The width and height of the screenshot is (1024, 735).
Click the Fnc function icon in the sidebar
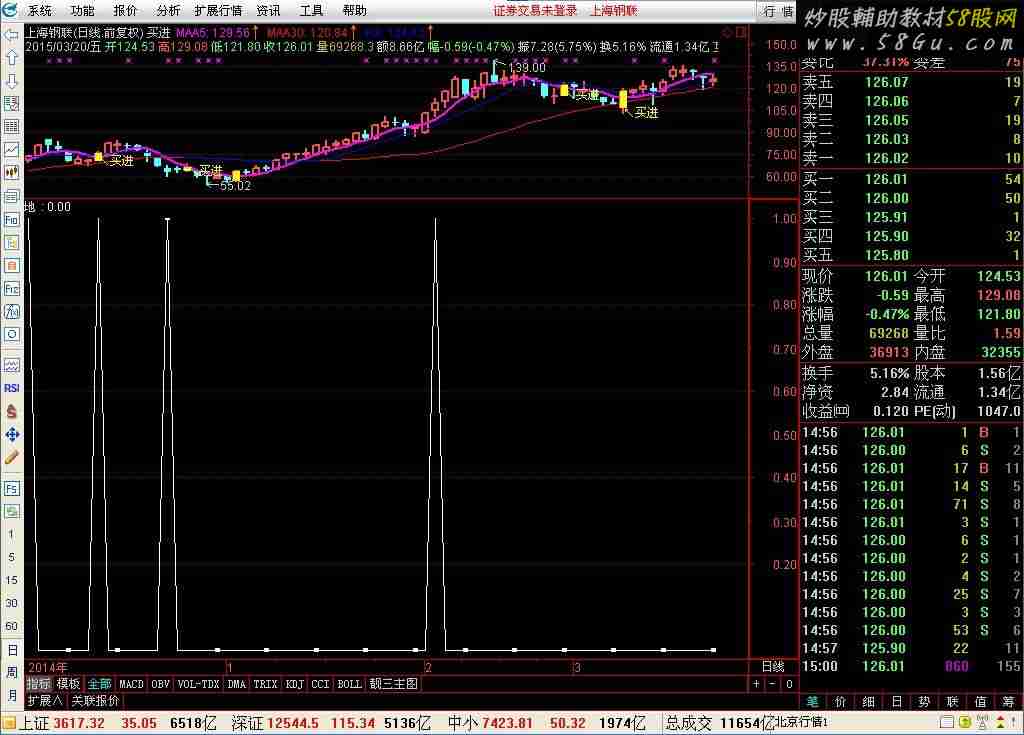pyautogui.click(x=11, y=288)
